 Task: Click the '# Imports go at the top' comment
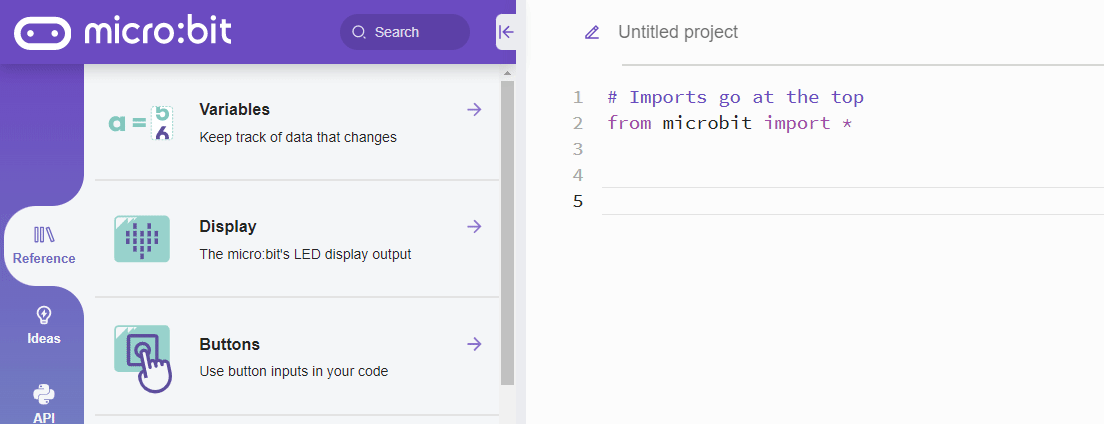click(x=736, y=96)
